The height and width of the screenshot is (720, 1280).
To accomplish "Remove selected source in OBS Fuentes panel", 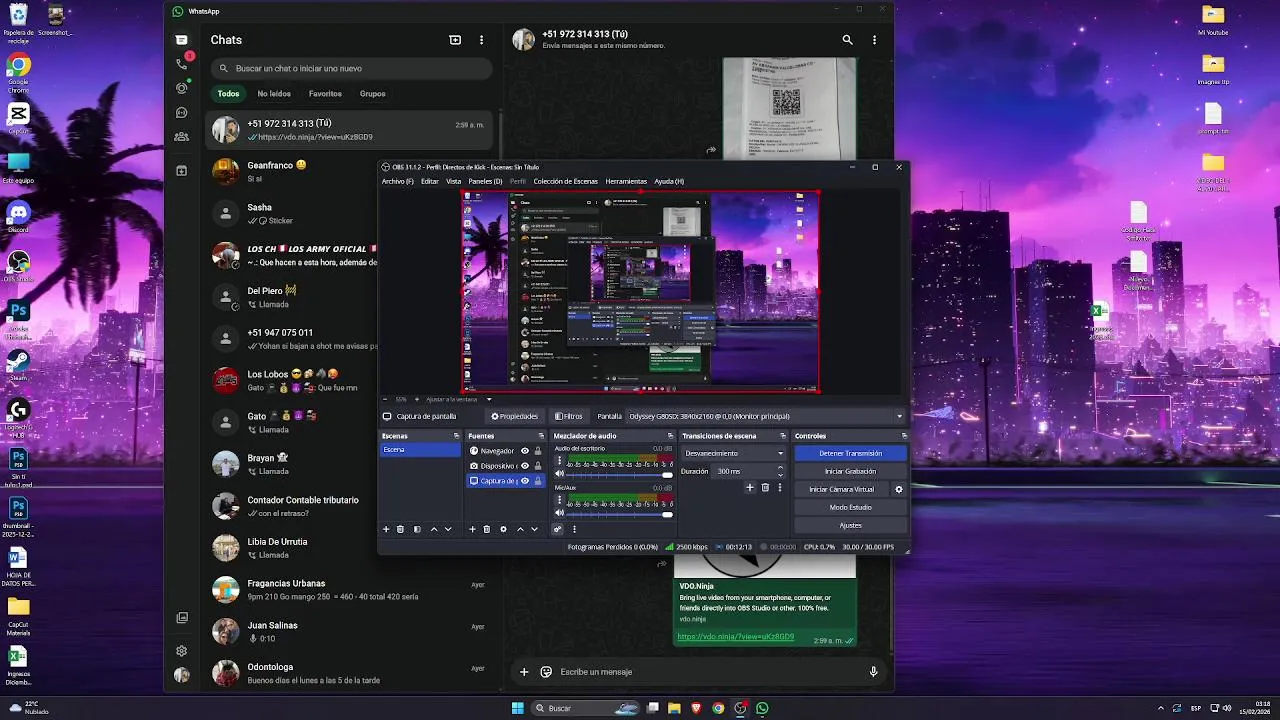I will point(487,529).
